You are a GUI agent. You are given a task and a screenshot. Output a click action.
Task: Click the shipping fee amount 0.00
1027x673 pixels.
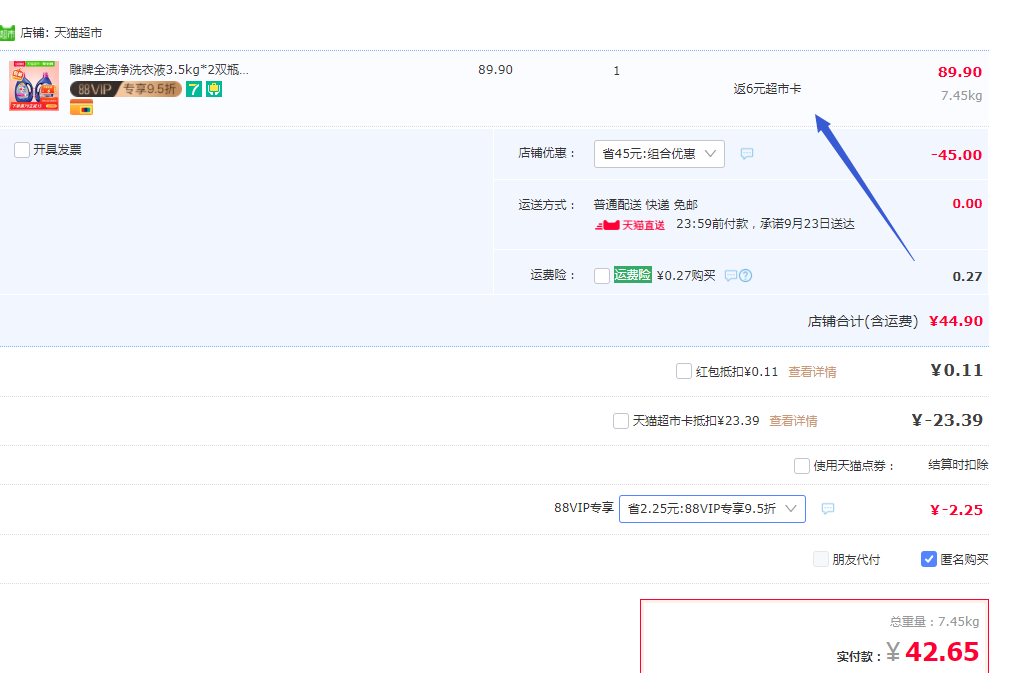point(967,204)
